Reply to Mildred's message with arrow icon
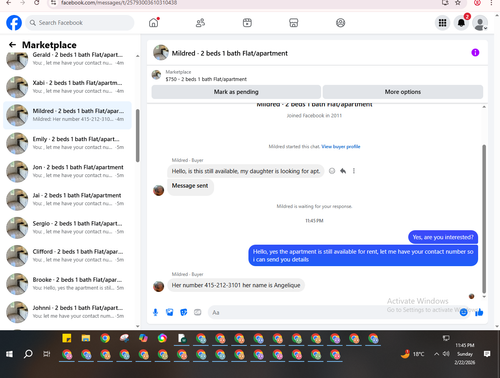The height and width of the screenshot is (378, 500). click(x=343, y=171)
